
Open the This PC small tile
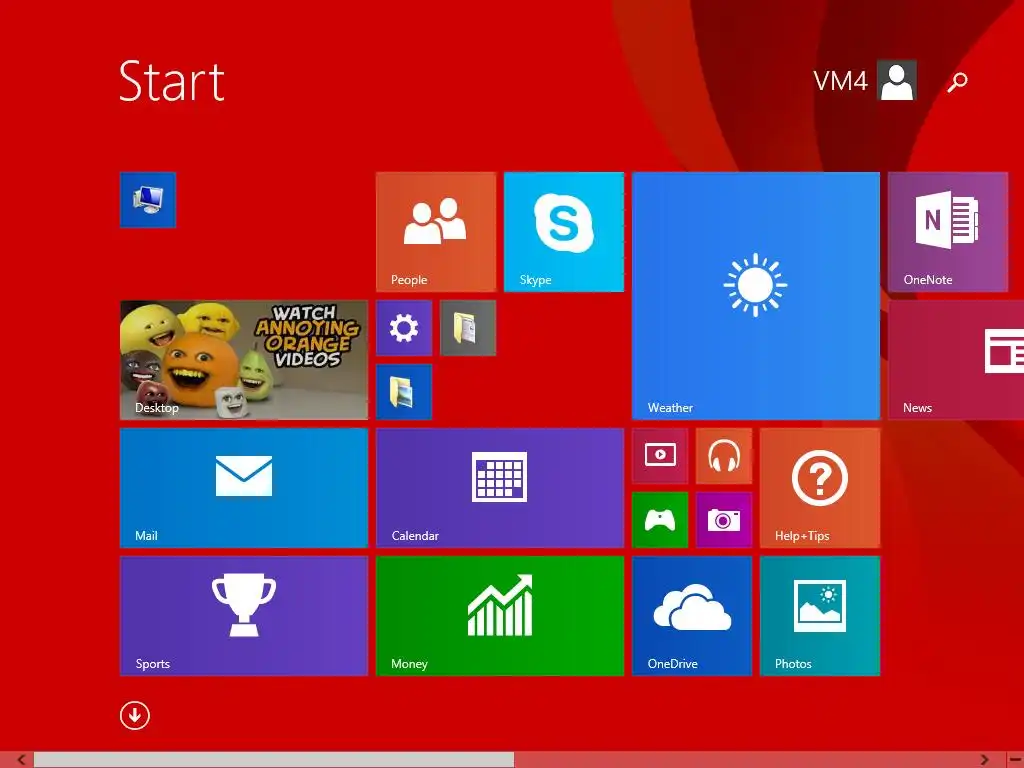(x=148, y=200)
